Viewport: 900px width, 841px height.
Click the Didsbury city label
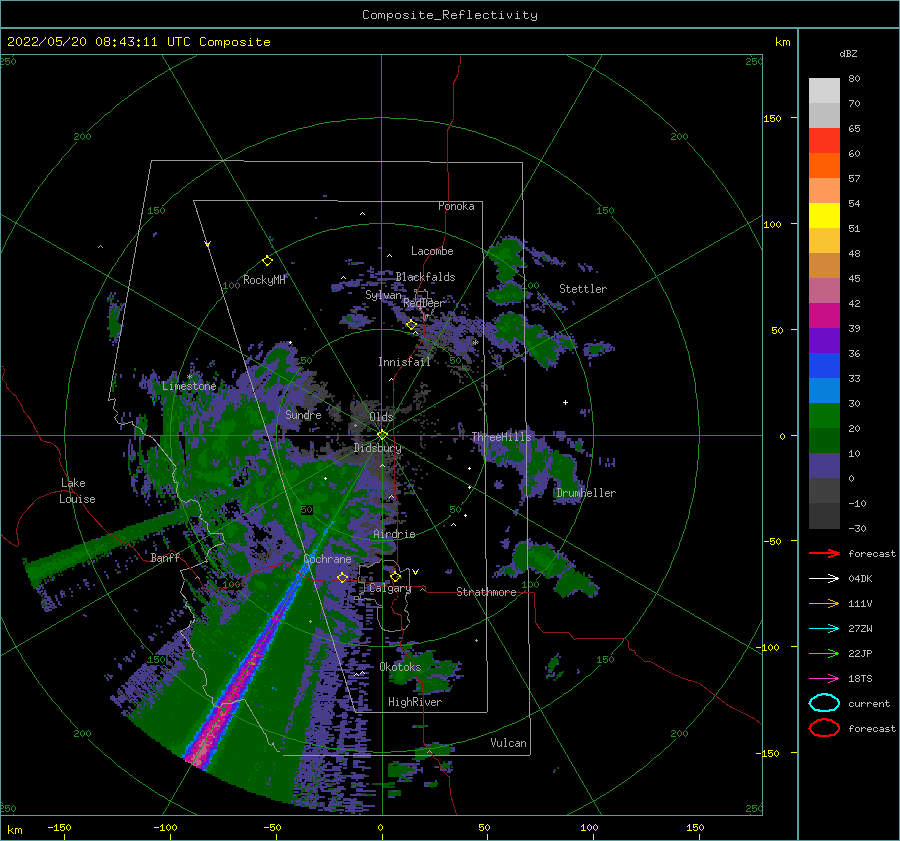coord(377,448)
